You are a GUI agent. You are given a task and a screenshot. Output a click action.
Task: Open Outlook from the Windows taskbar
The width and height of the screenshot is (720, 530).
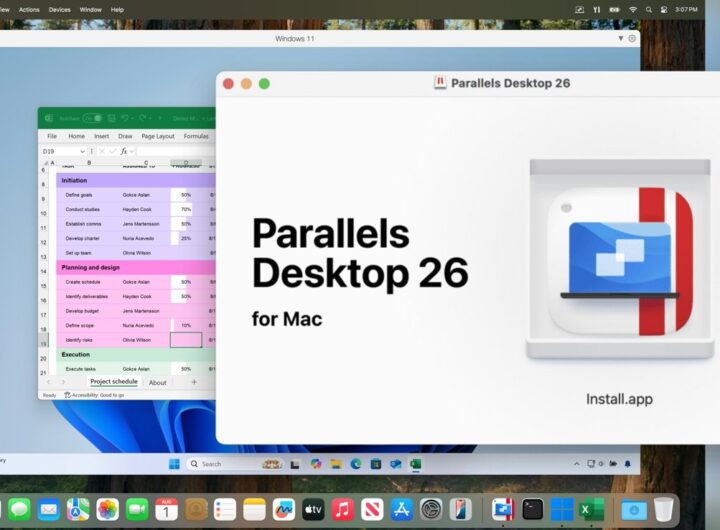[396, 464]
